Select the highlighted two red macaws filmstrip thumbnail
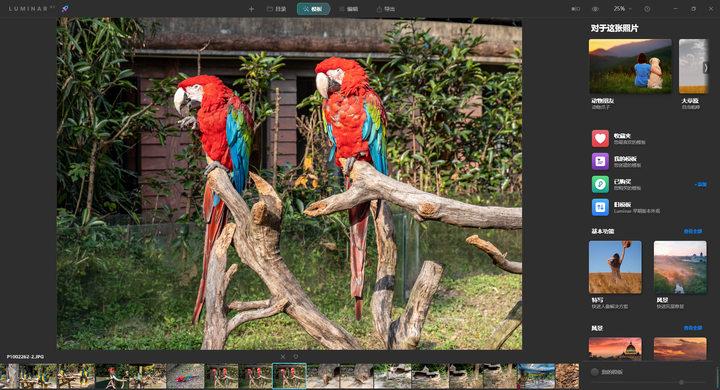This screenshot has width=720, height=390. (289, 376)
